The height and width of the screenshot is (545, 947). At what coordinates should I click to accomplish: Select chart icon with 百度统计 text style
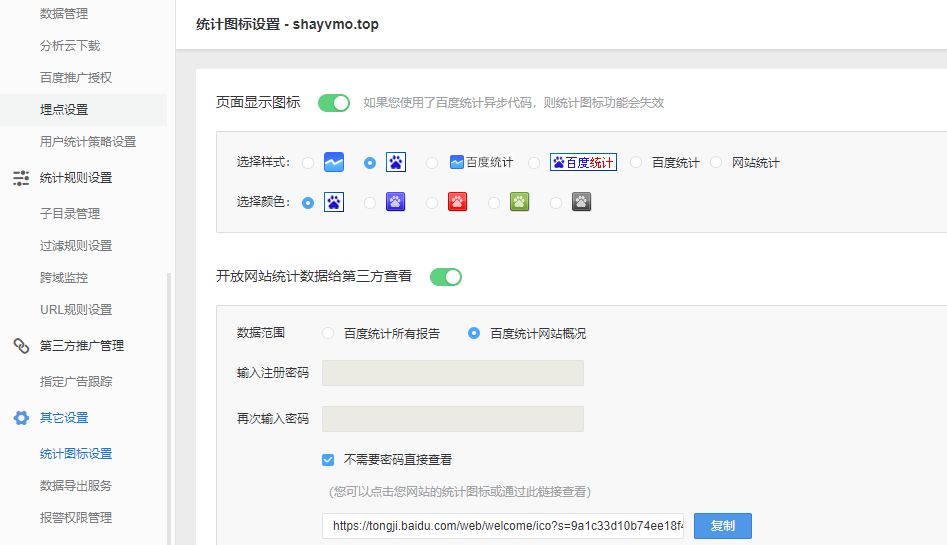481,162
